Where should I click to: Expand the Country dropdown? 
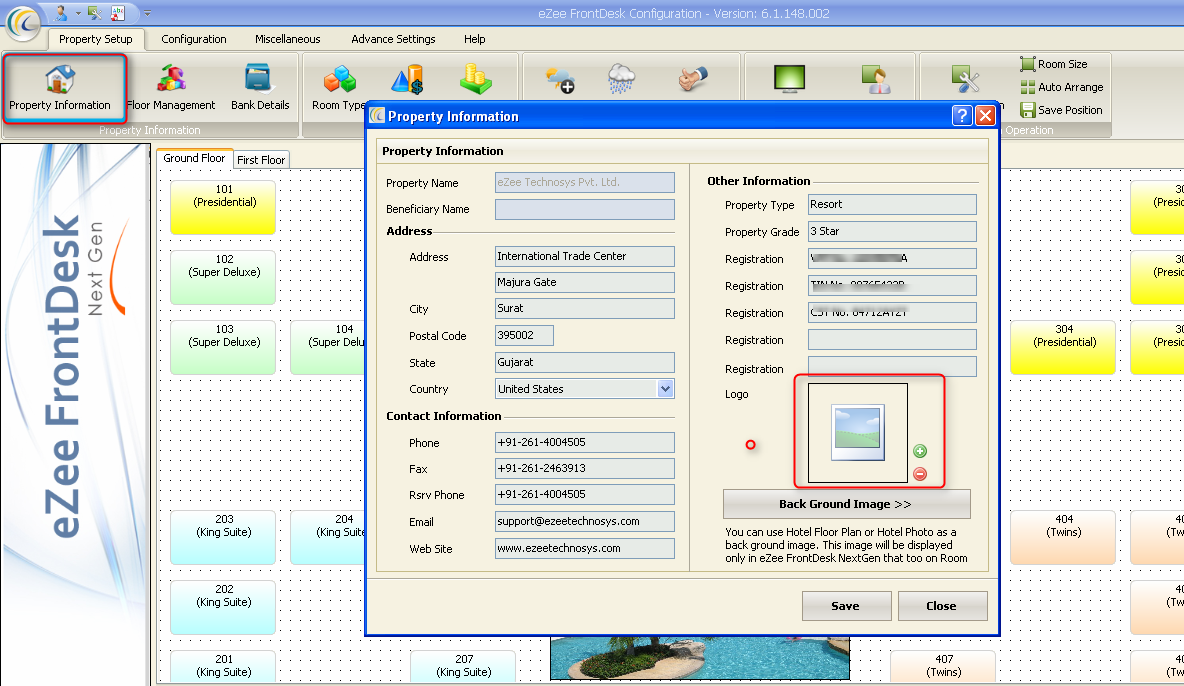tap(664, 389)
